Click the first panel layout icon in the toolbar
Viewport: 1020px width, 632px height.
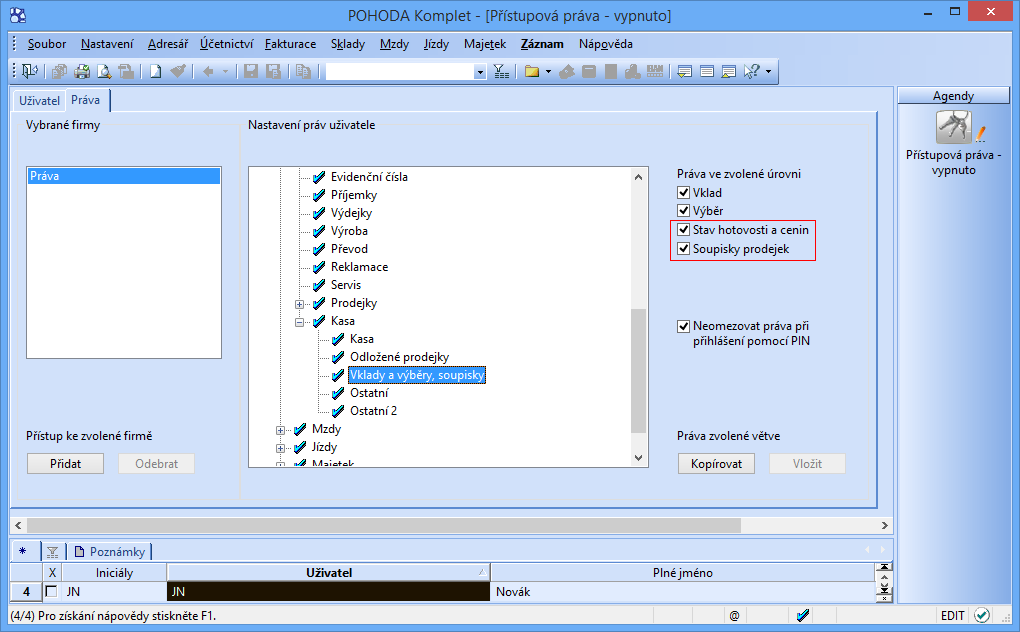pos(684,71)
